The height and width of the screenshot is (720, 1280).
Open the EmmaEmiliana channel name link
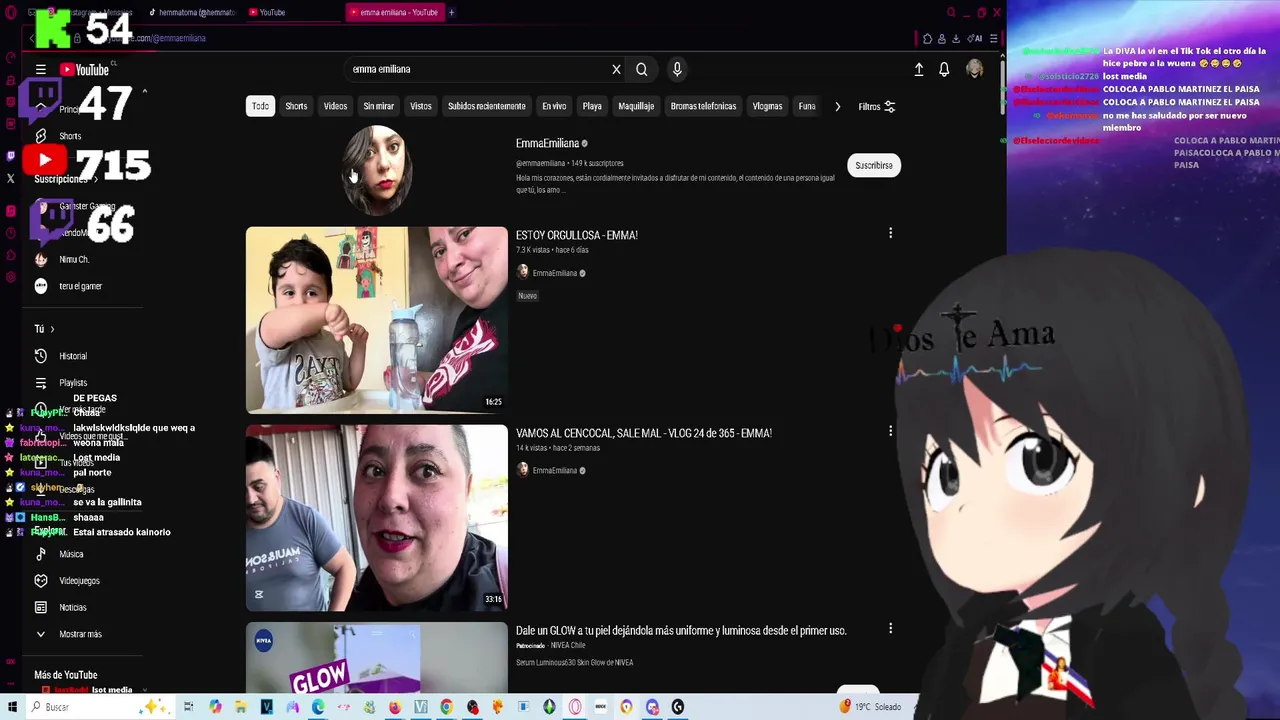click(x=548, y=143)
